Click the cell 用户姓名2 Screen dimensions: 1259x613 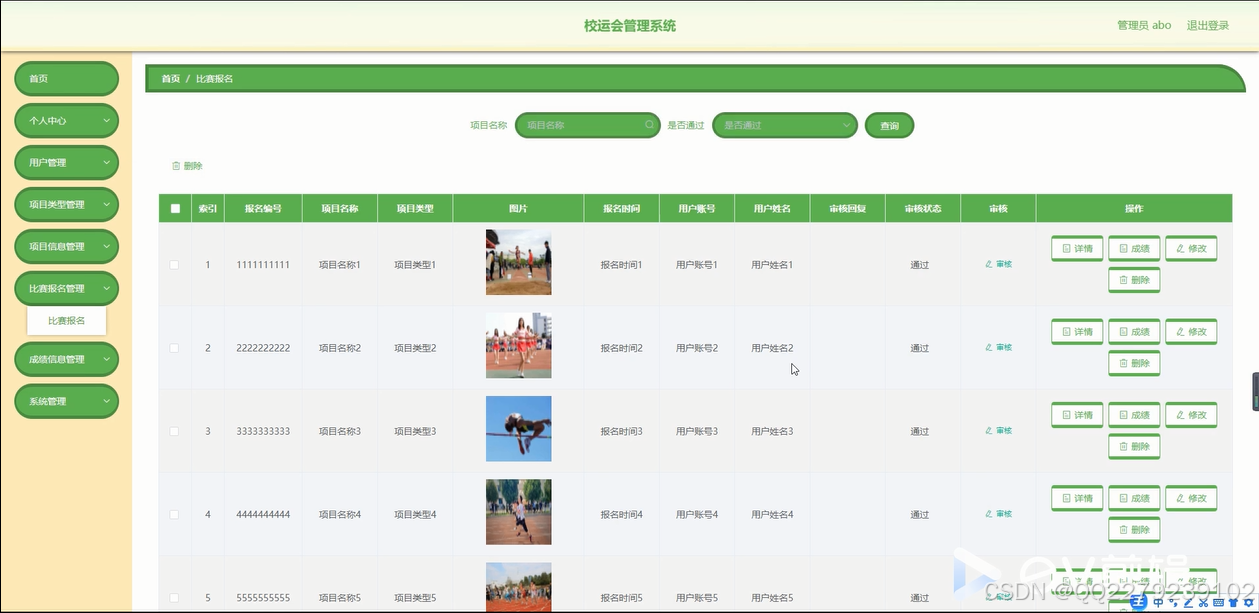(x=772, y=348)
